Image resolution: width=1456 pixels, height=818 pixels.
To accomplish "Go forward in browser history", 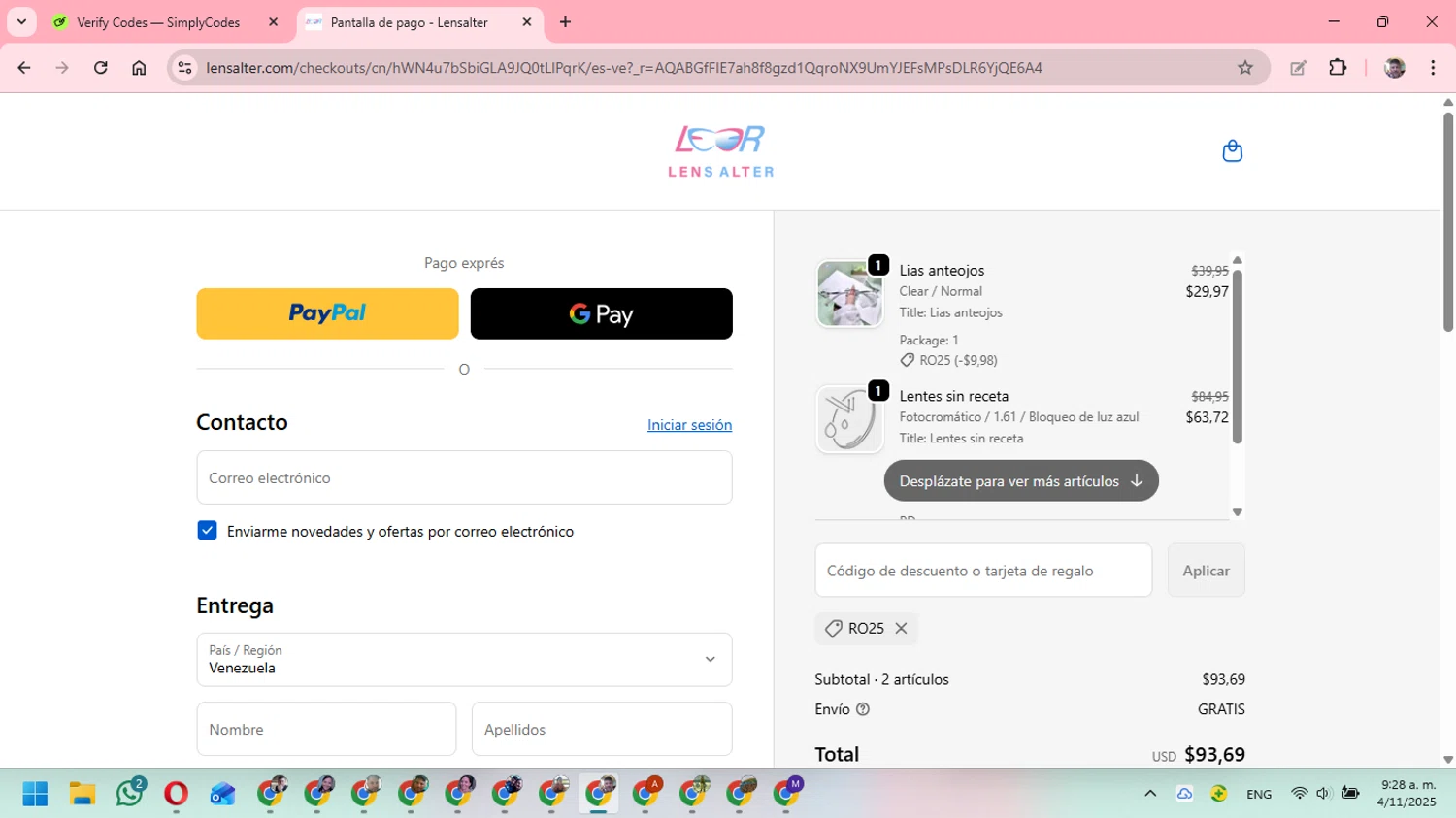I will [x=62, y=68].
